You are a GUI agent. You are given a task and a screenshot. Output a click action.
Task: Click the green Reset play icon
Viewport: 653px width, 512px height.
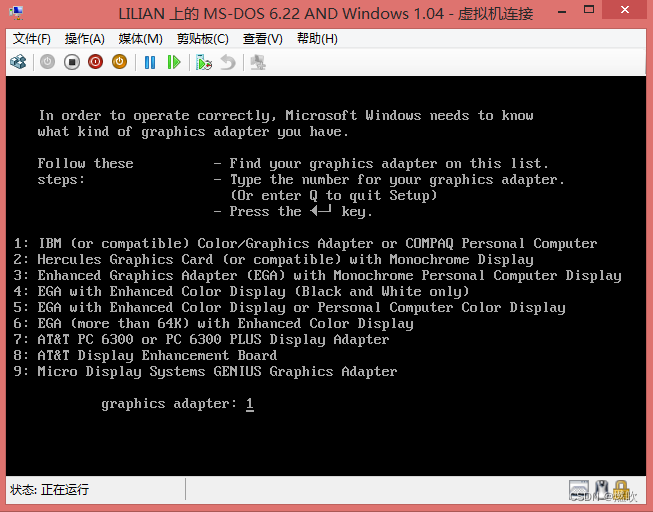click(x=174, y=62)
